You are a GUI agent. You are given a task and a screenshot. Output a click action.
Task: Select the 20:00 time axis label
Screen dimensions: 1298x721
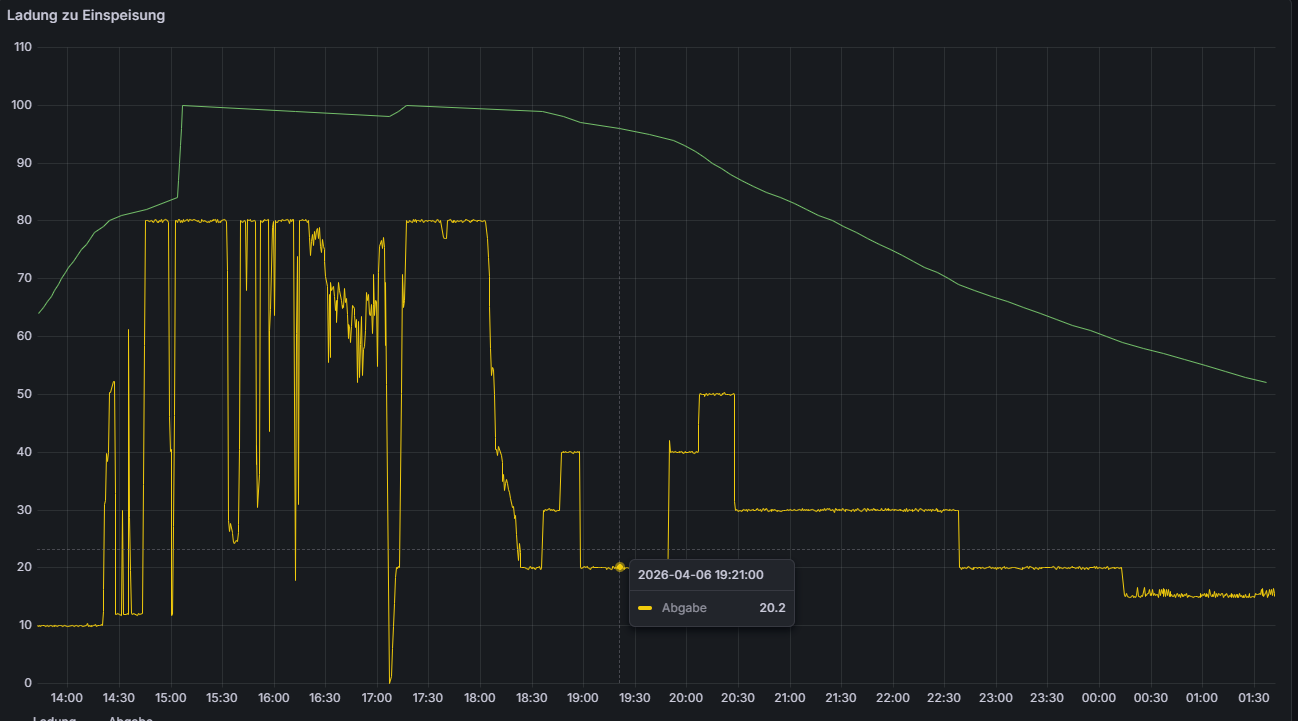pyautogui.click(x=686, y=698)
